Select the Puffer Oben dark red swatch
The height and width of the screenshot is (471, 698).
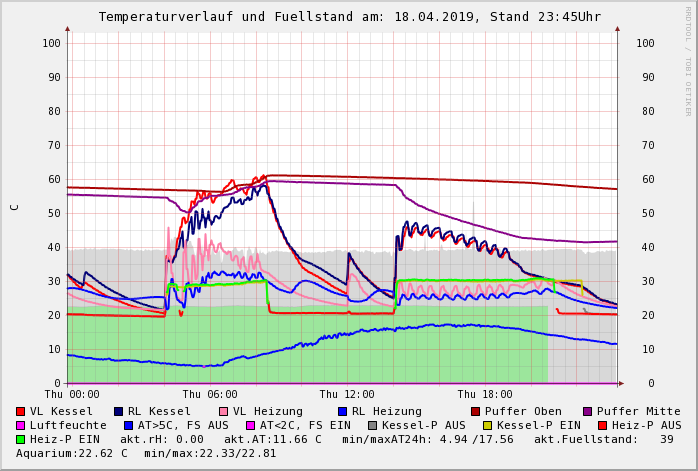[475, 411]
